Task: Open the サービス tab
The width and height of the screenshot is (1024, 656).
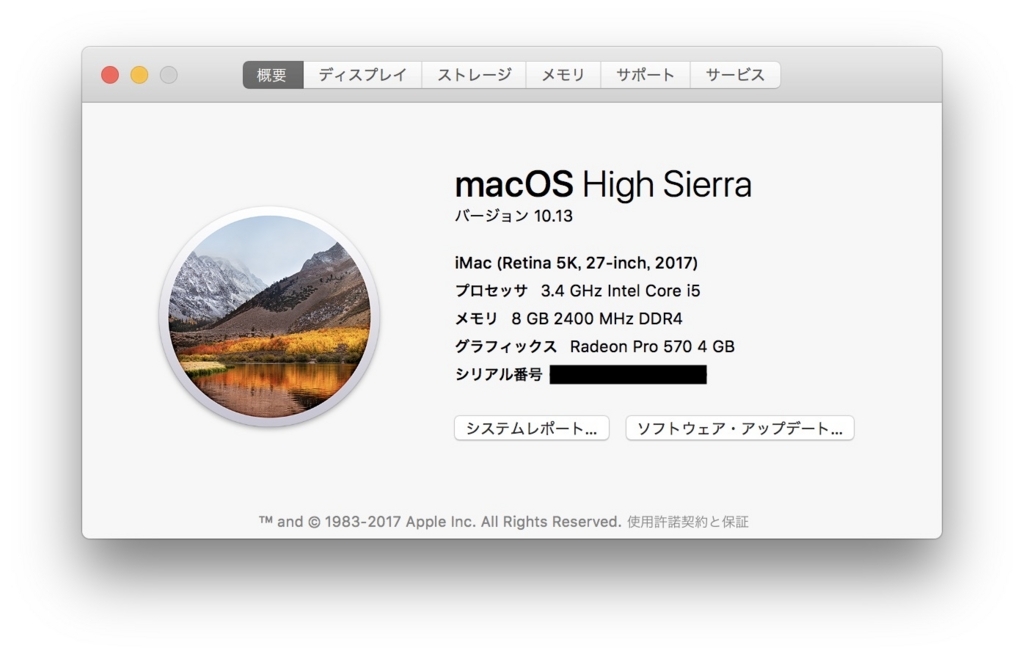Action: [734, 74]
